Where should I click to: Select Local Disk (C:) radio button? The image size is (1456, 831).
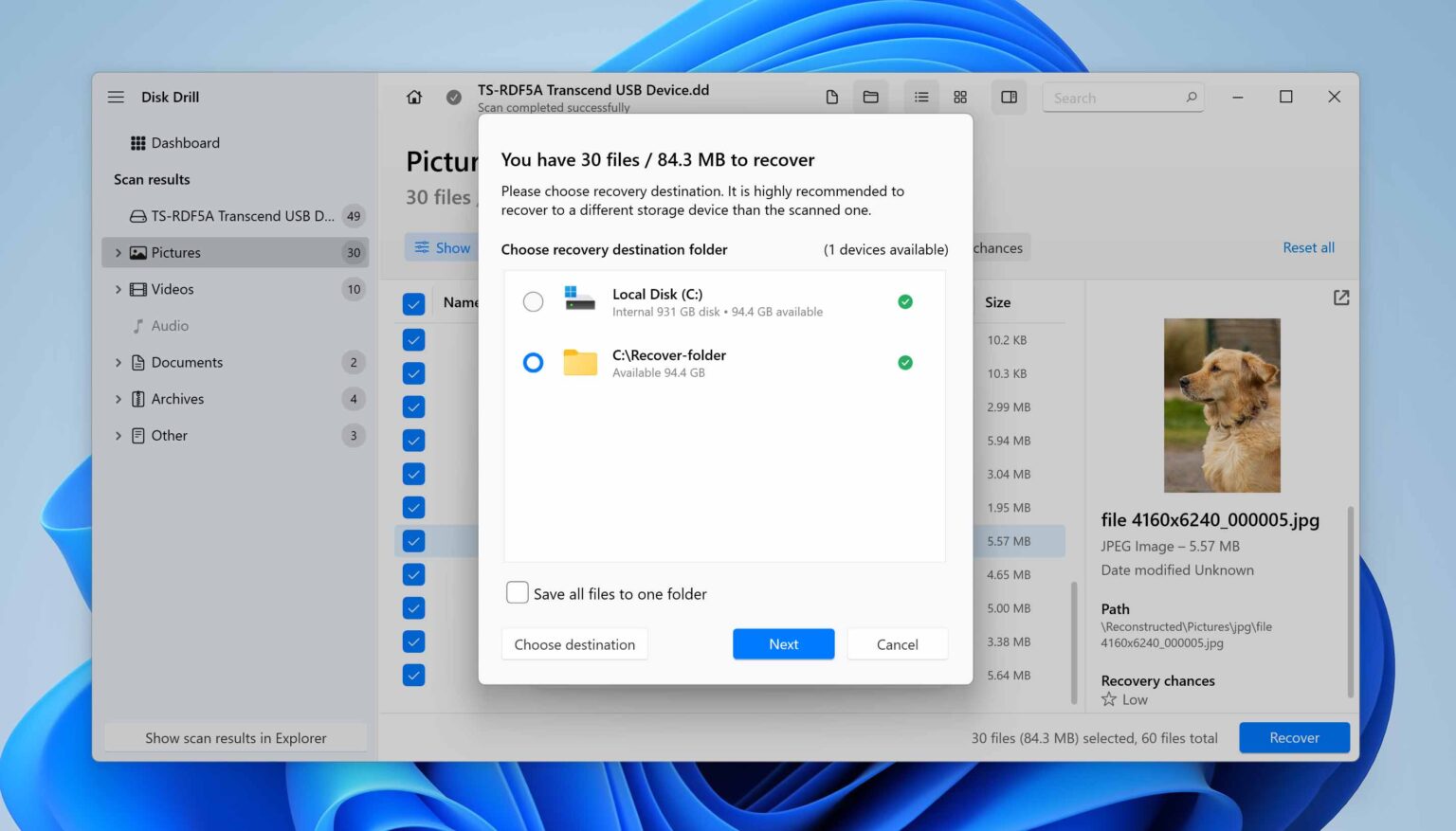[x=534, y=302]
